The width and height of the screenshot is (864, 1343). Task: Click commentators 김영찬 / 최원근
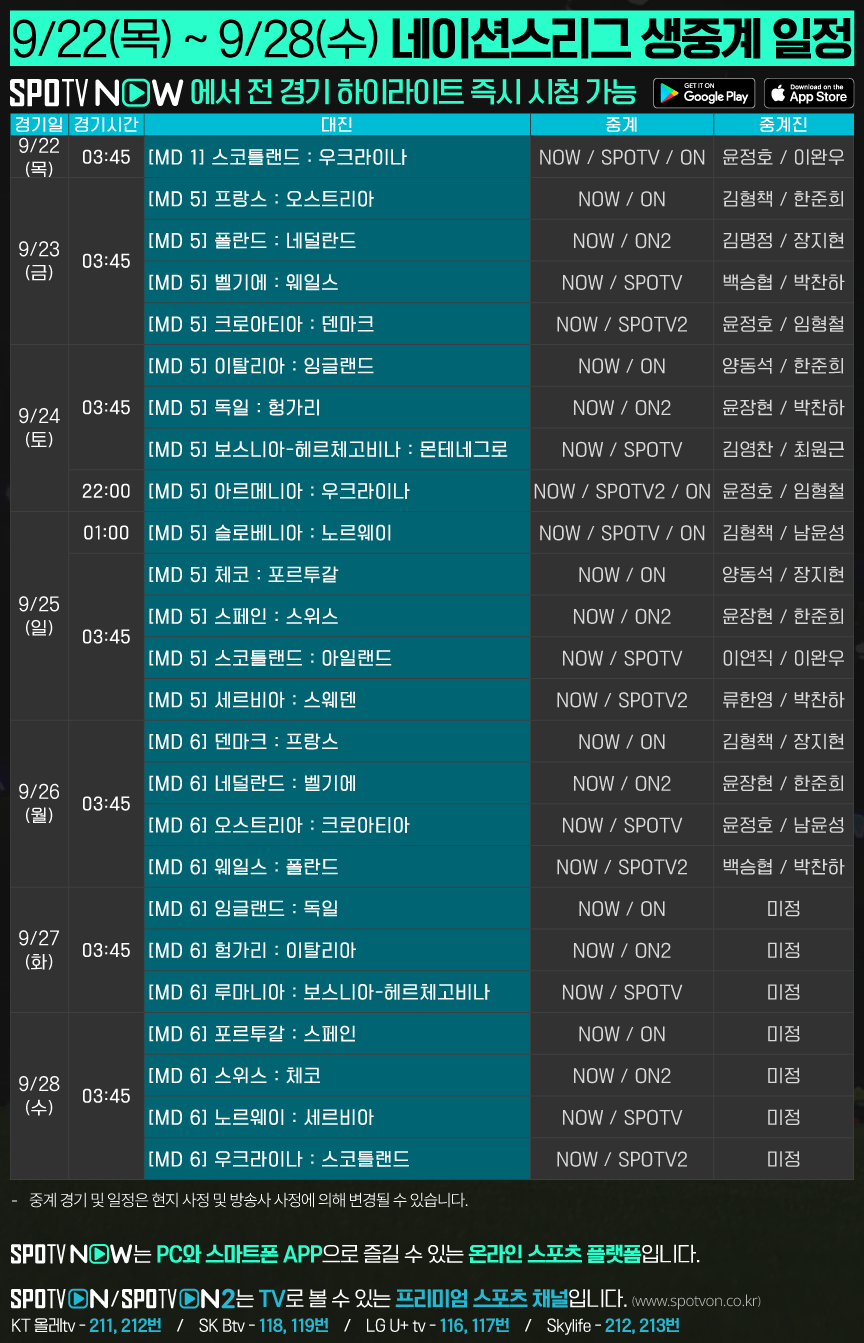pyautogui.click(x=784, y=450)
